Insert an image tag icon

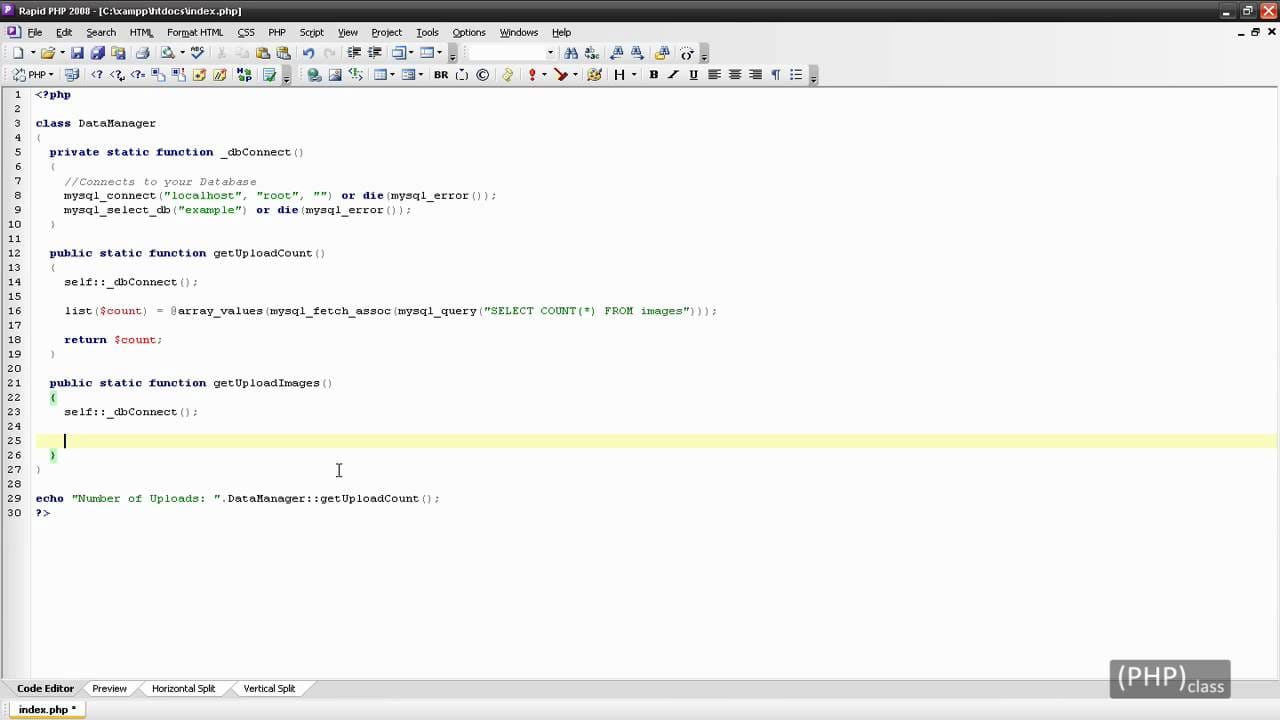(x=335, y=75)
